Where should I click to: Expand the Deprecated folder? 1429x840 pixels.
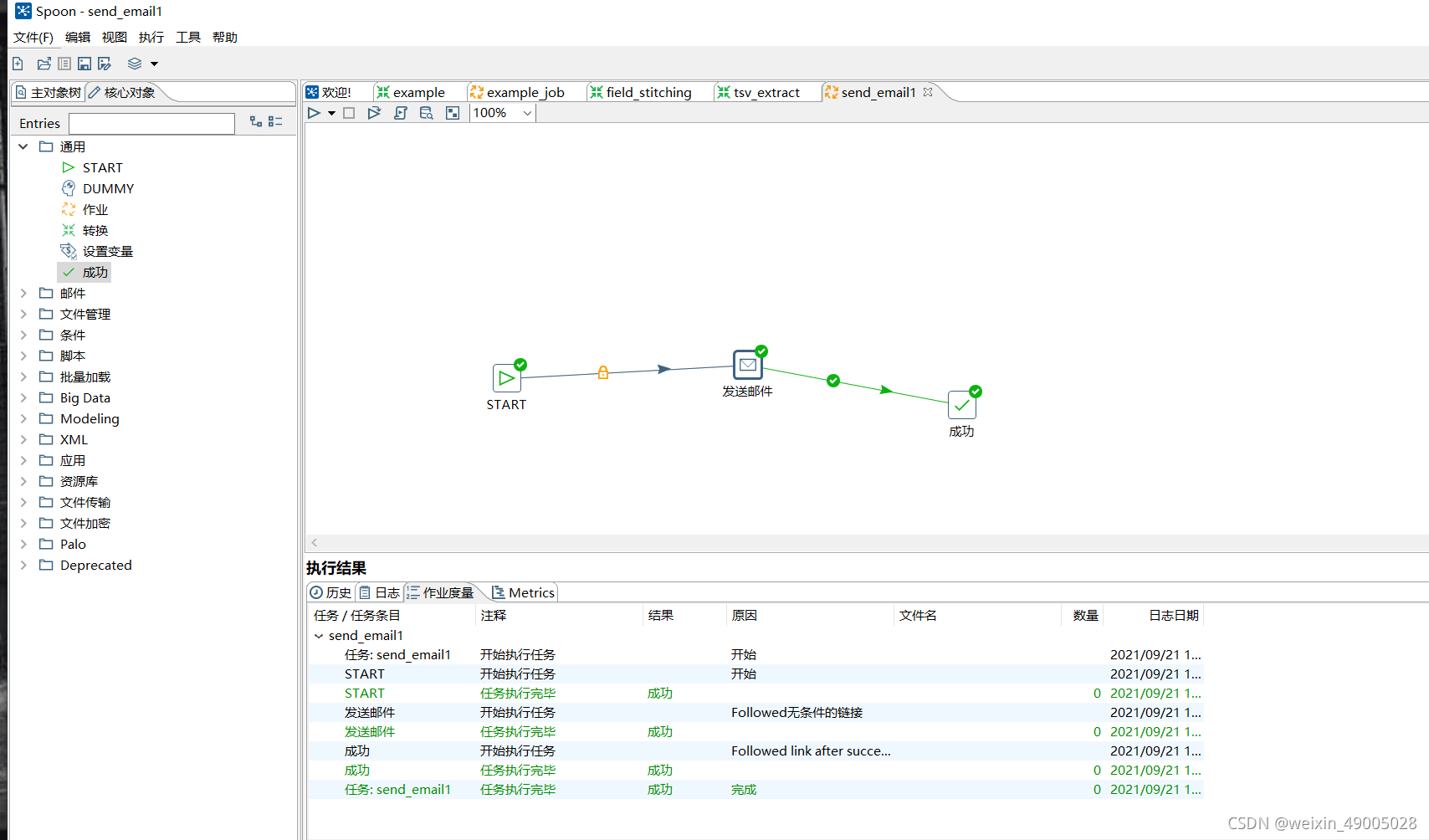click(23, 565)
